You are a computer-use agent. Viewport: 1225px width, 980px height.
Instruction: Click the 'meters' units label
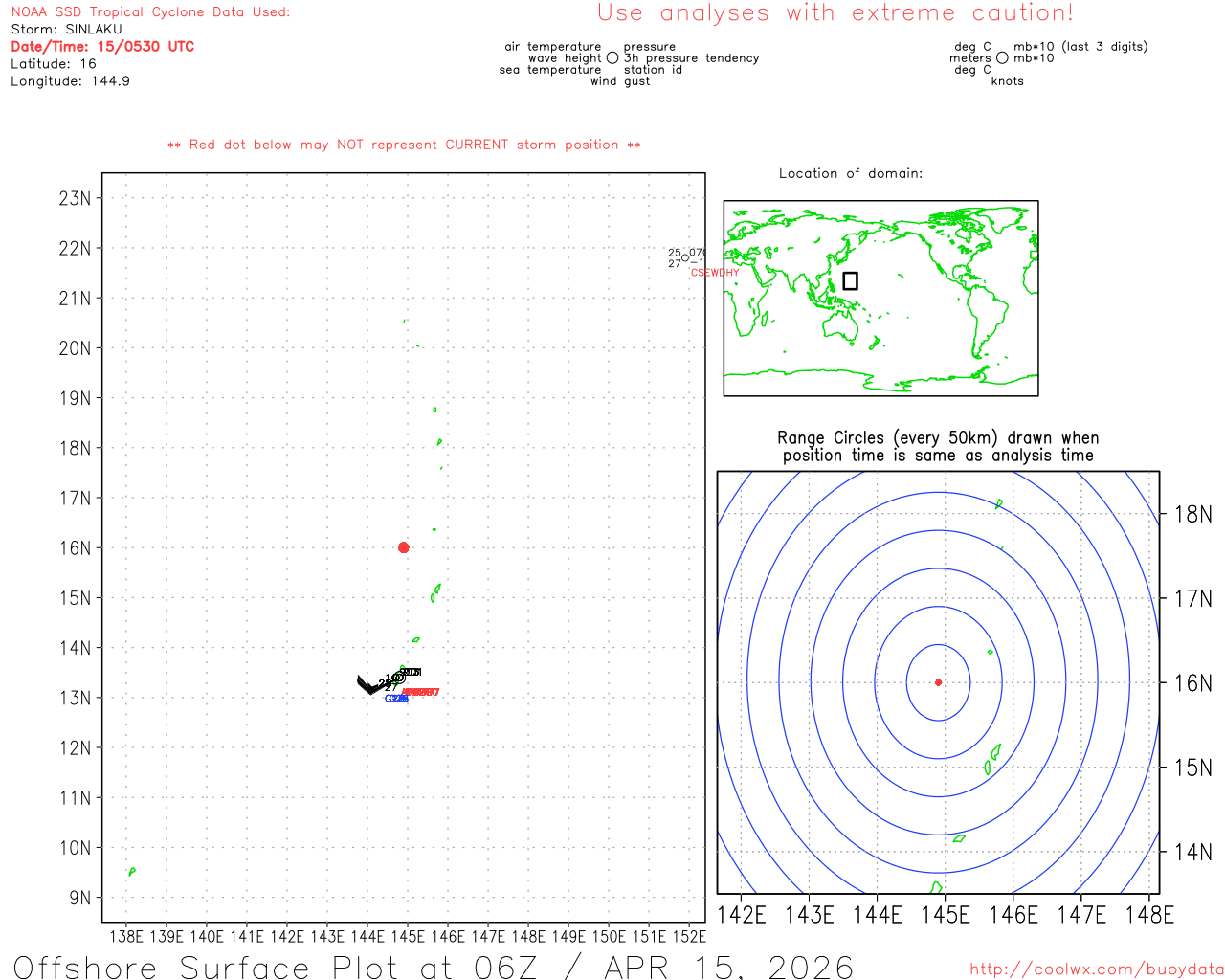(970, 58)
